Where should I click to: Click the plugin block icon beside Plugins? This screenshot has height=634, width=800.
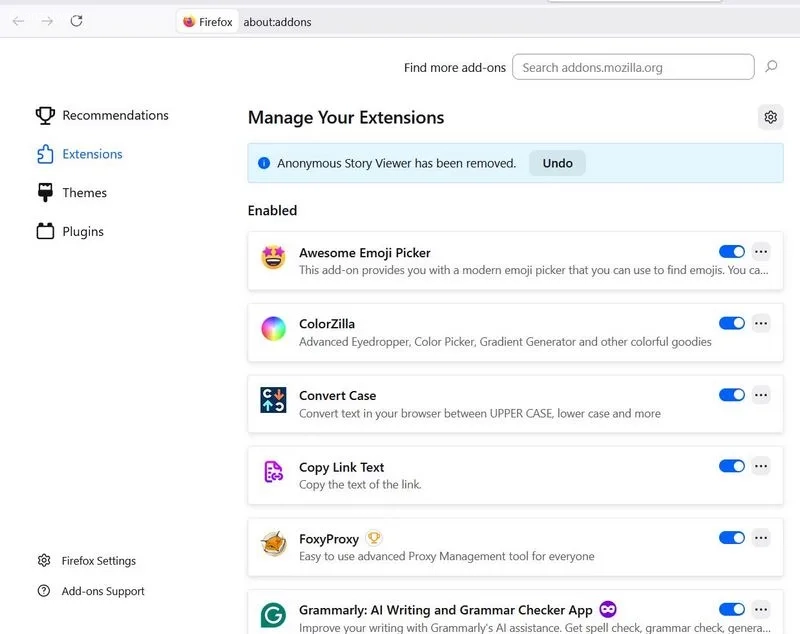coord(45,231)
